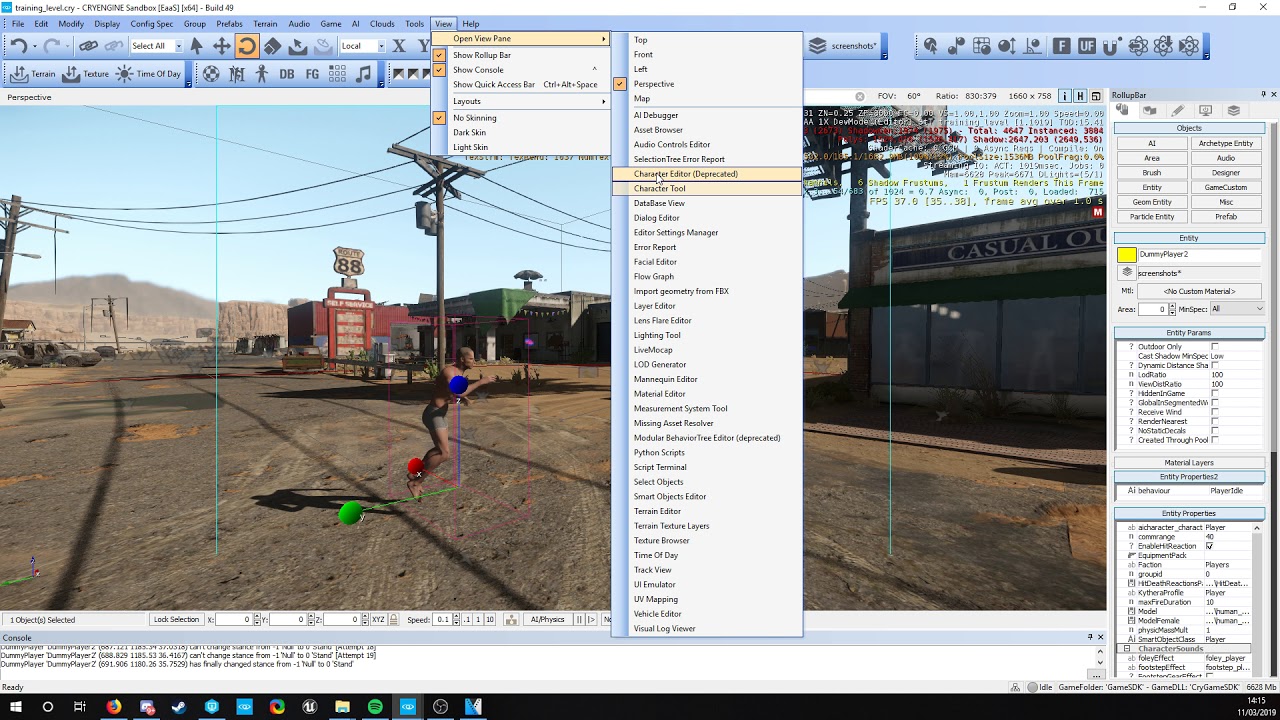This screenshot has height=720, width=1280.
Task: Open the Local coordinate system dropdown
Action: (380, 46)
